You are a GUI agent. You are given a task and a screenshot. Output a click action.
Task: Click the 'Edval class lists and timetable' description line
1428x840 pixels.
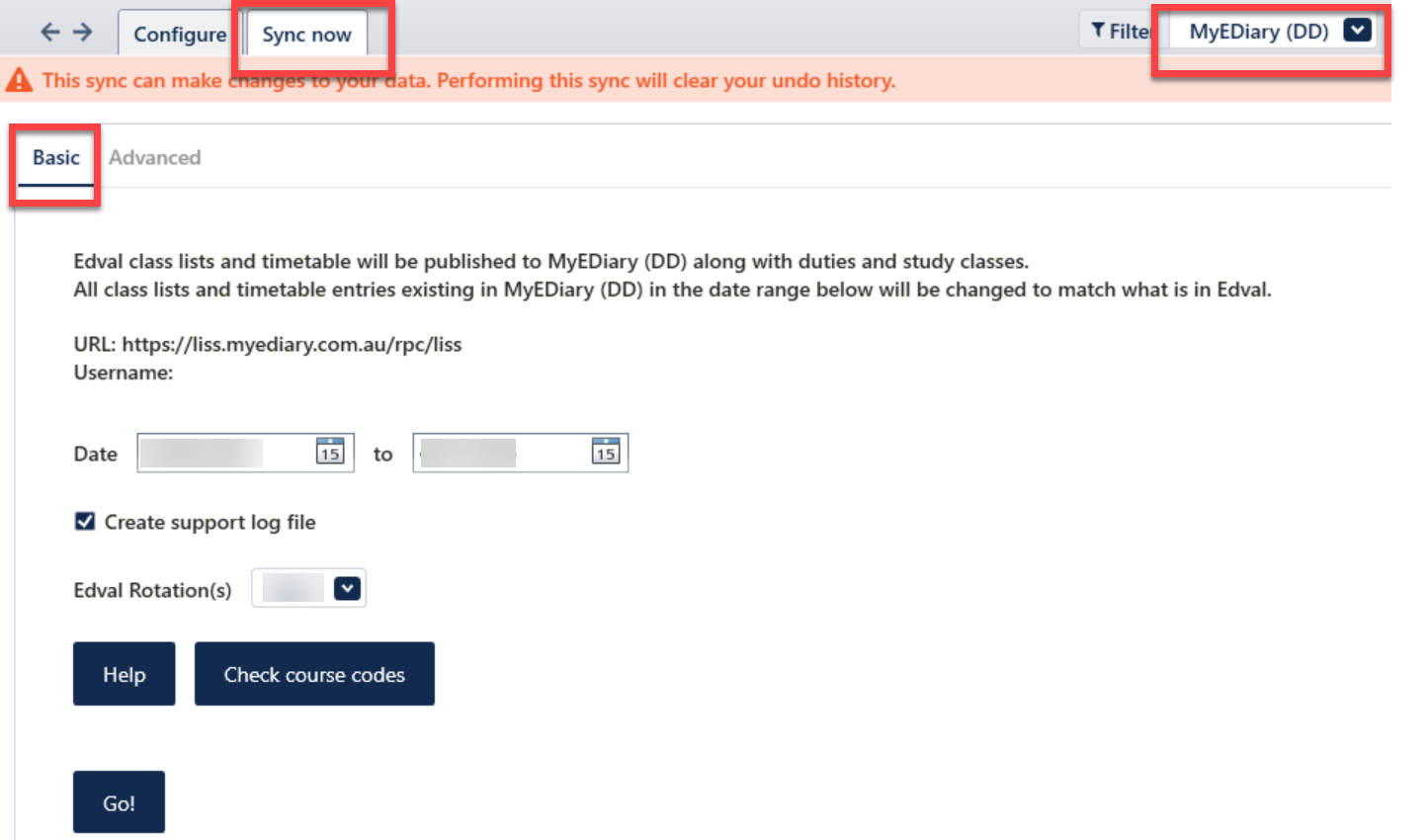click(x=551, y=261)
